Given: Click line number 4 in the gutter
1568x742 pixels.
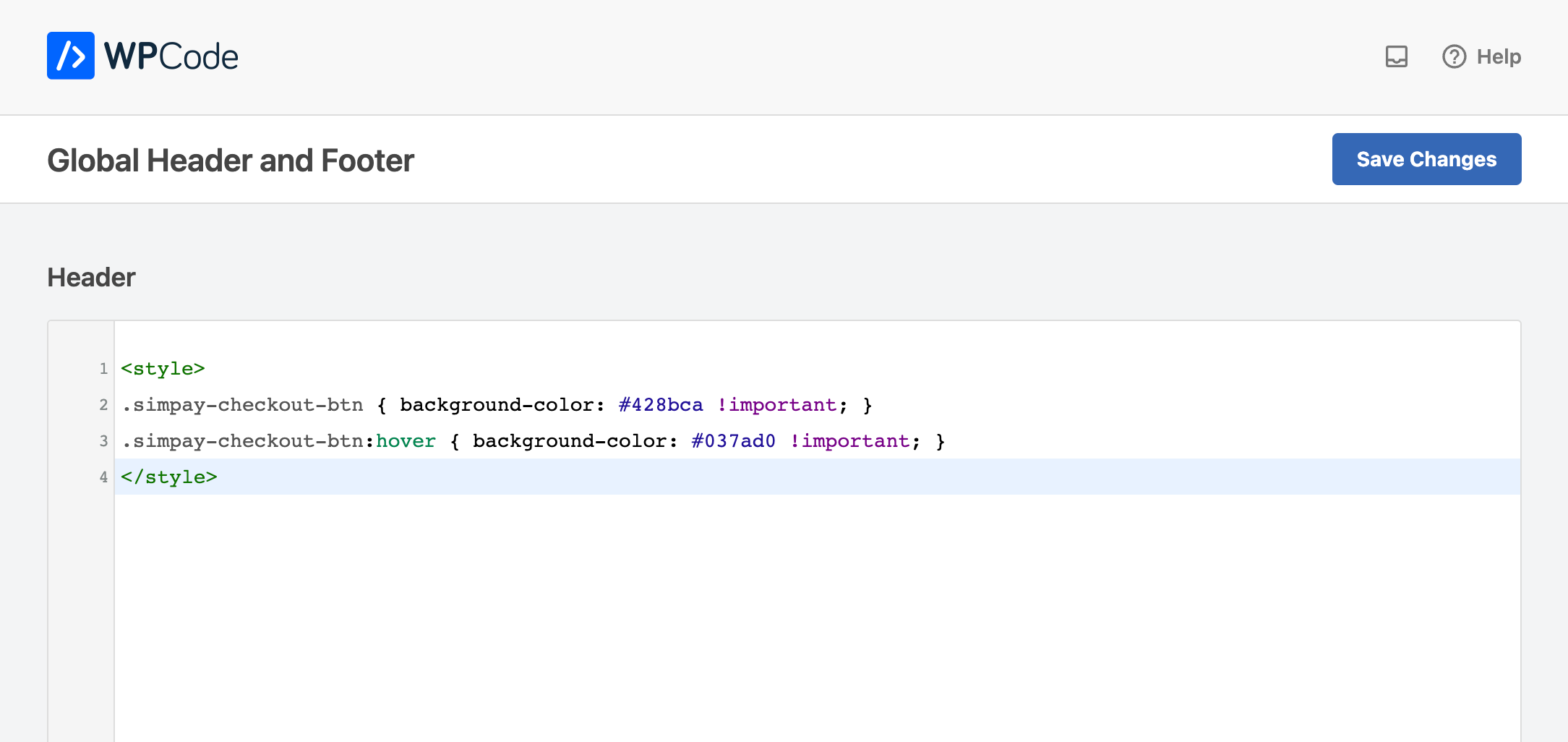Looking at the screenshot, I should pos(103,477).
